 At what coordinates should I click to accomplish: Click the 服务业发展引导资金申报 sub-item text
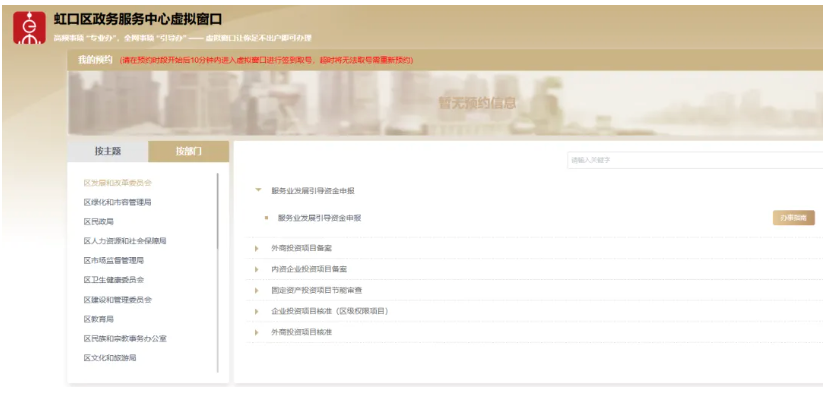pos(319,218)
